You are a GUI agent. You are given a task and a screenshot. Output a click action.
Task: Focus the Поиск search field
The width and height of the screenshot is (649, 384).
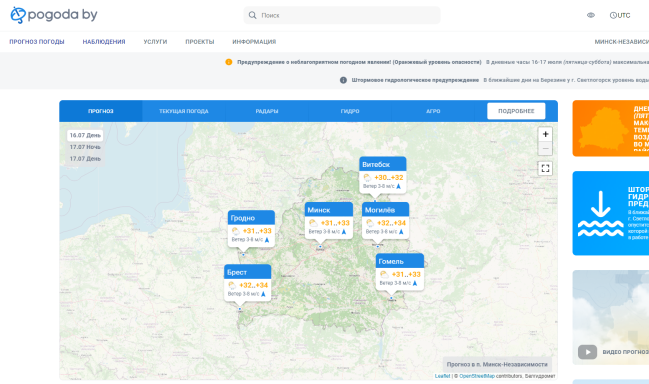[342, 15]
